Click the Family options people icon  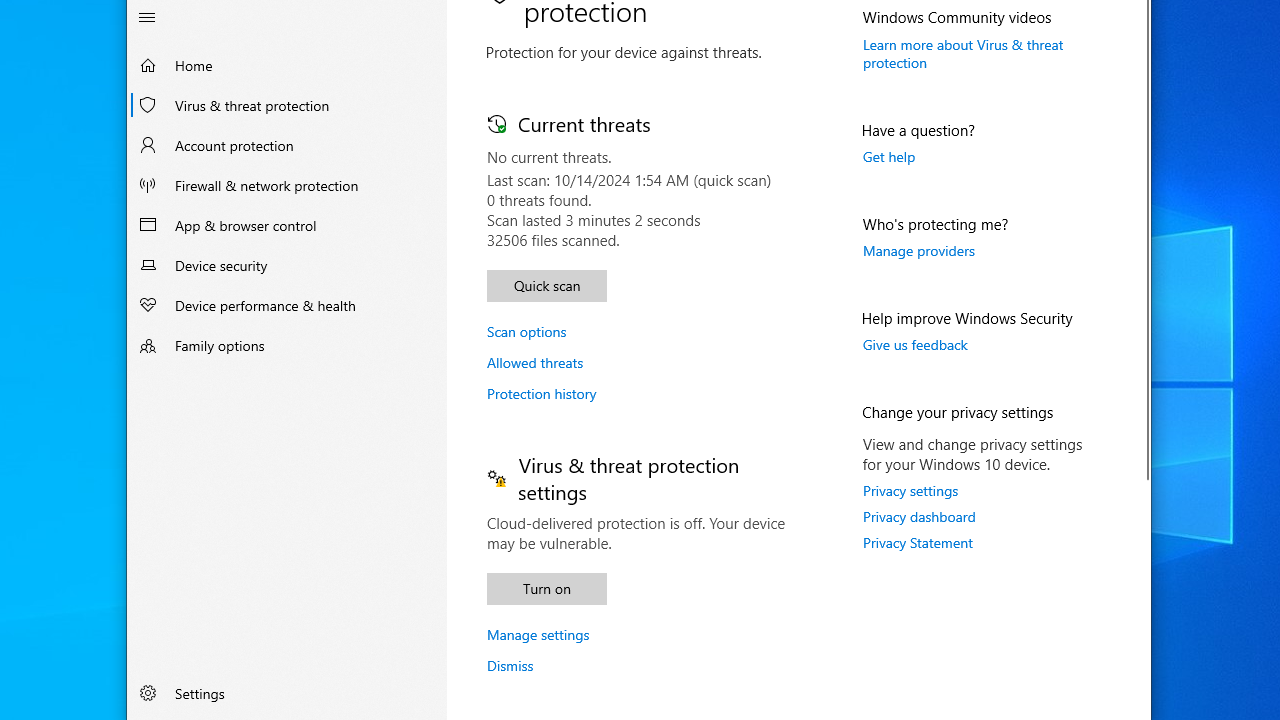coord(148,345)
